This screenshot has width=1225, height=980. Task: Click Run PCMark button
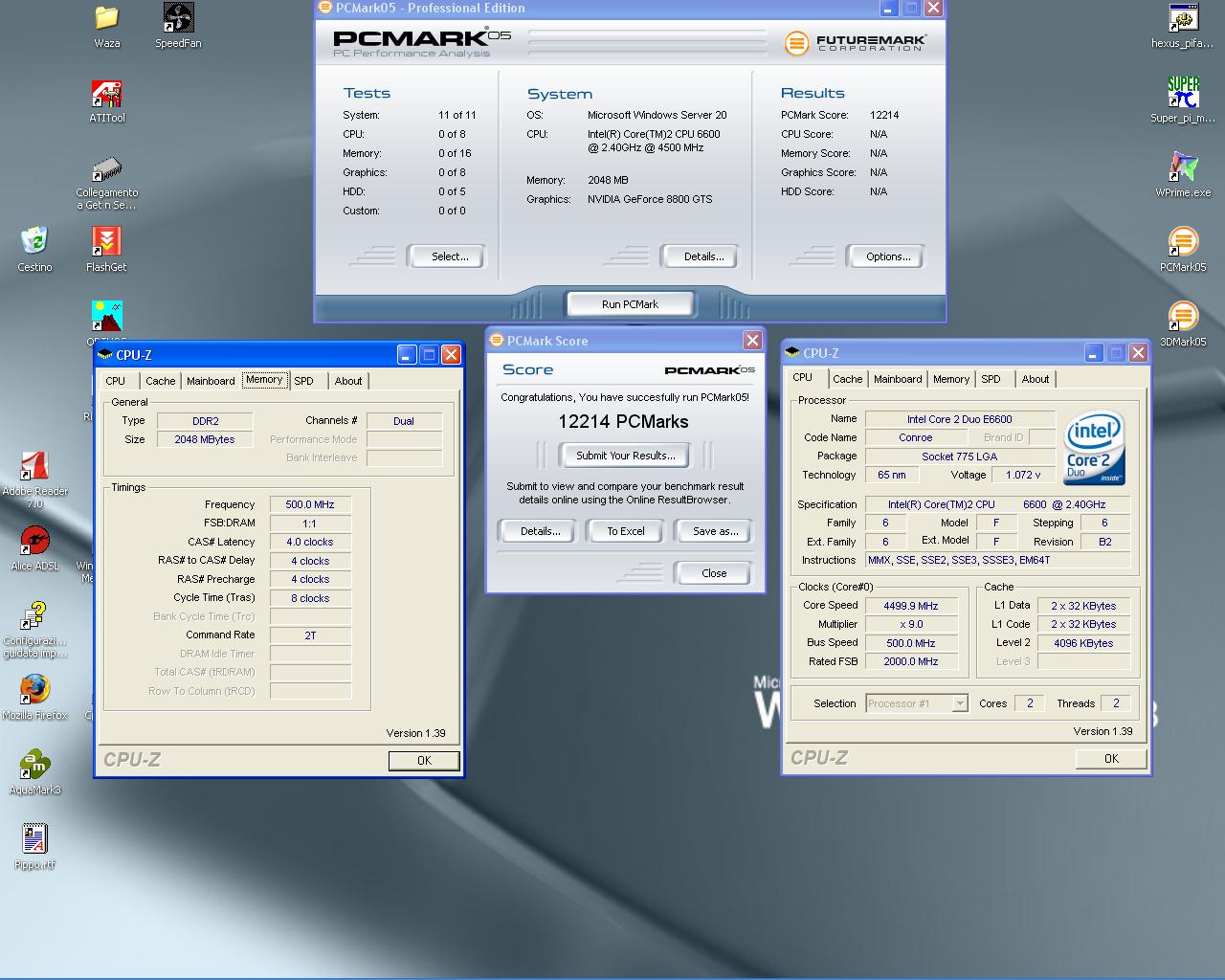click(630, 304)
